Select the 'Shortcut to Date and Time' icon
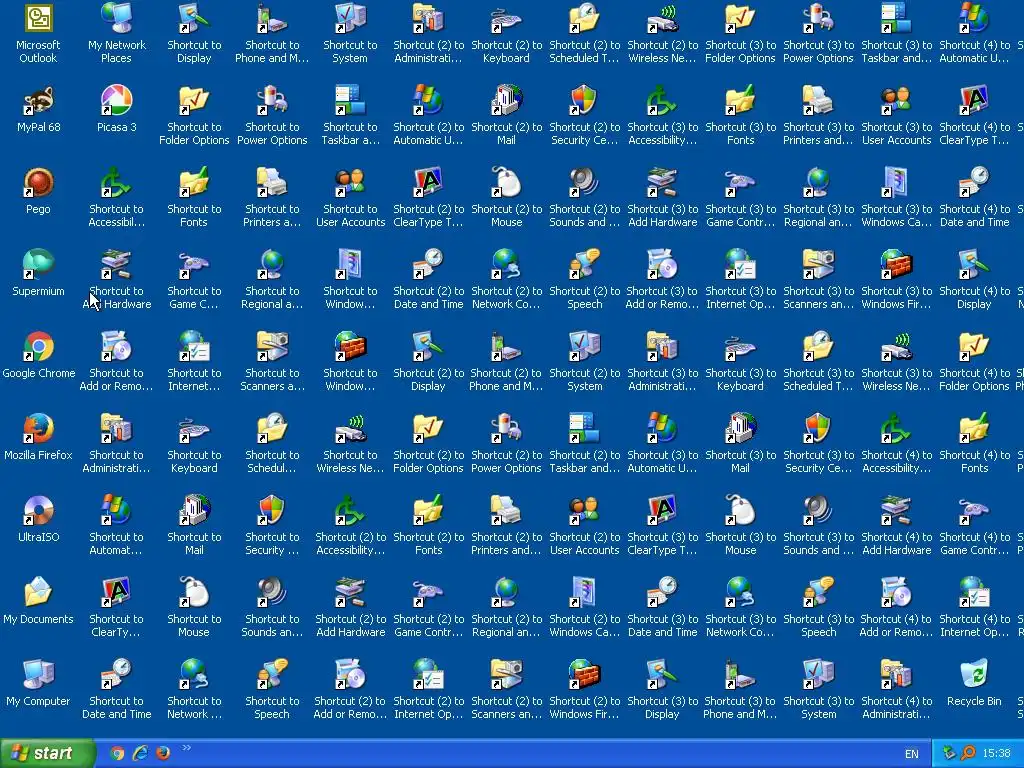Screen dimensions: 1024x768 pos(116,690)
